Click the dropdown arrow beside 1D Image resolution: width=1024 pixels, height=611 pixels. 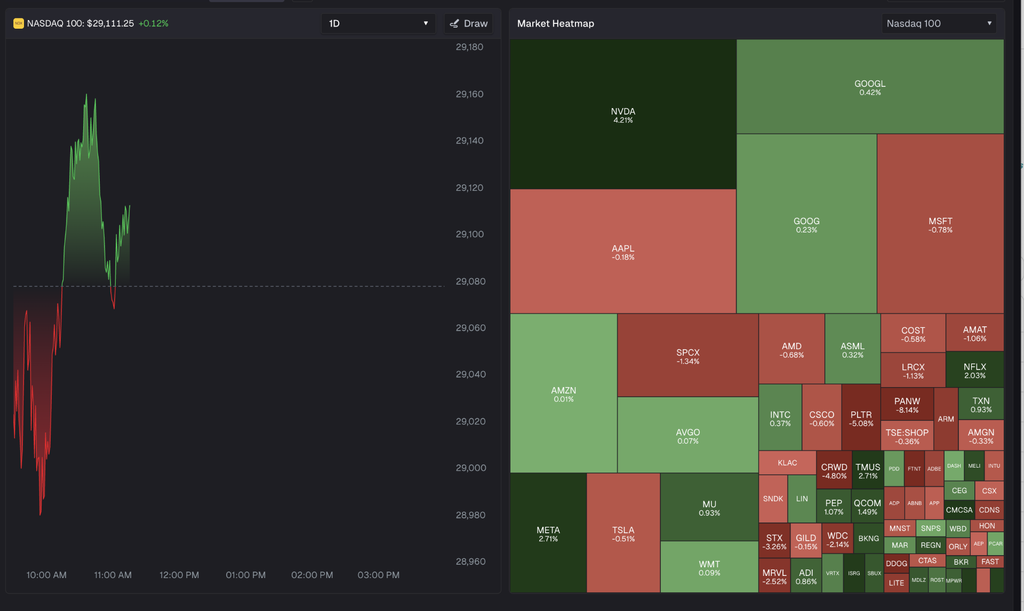(x=426, y=24)
